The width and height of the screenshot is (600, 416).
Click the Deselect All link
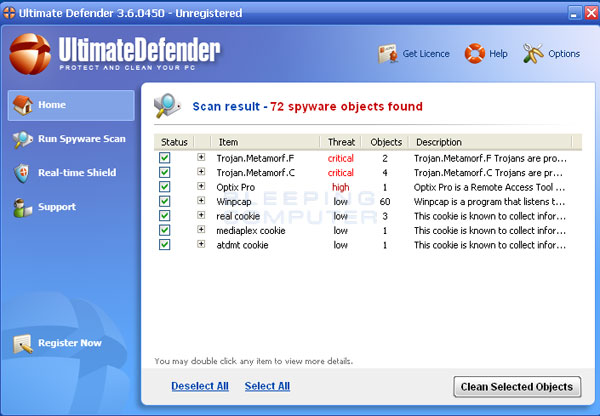click(200, 386)
